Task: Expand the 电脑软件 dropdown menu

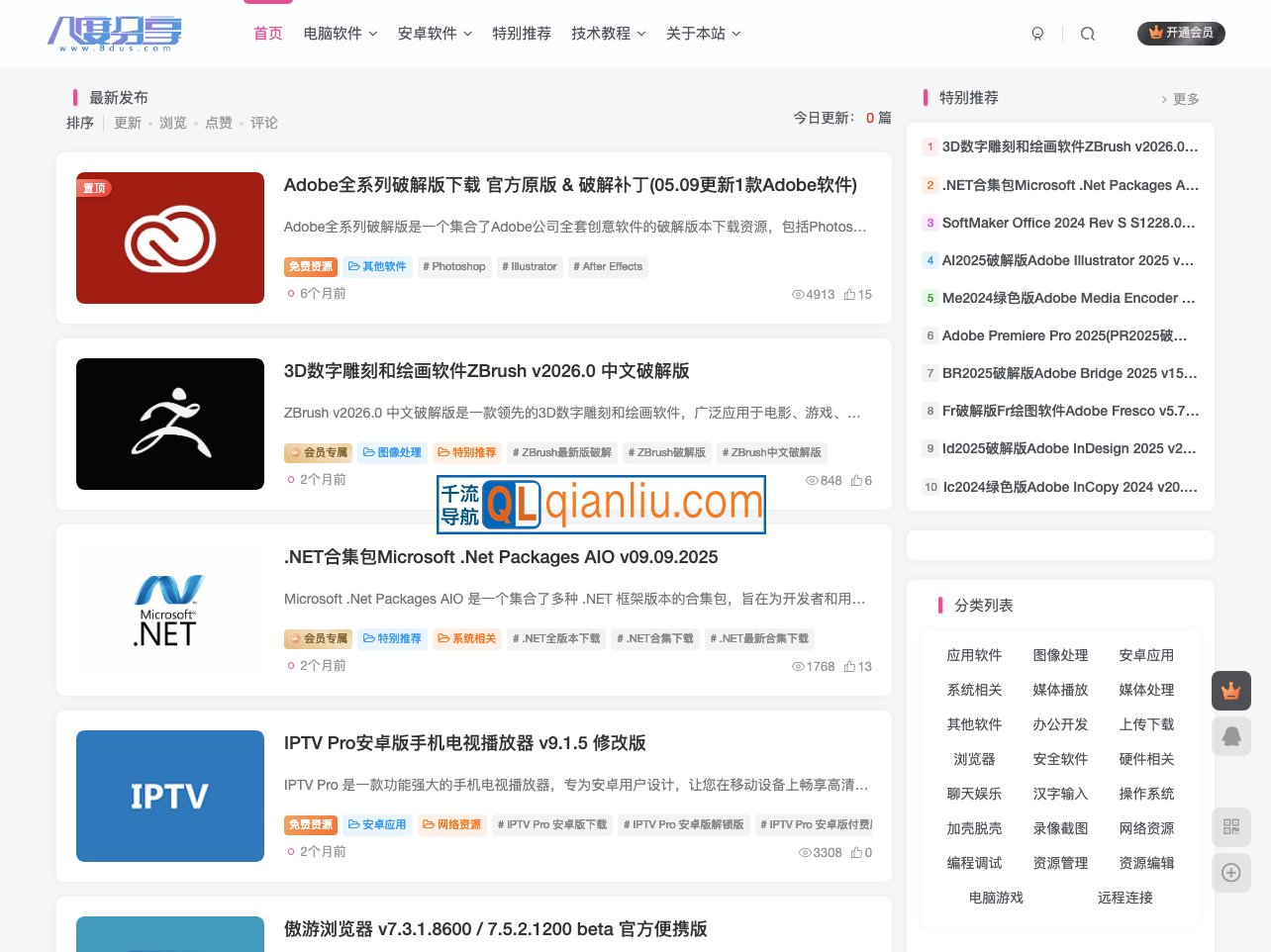Action: [x=340, y=34]
